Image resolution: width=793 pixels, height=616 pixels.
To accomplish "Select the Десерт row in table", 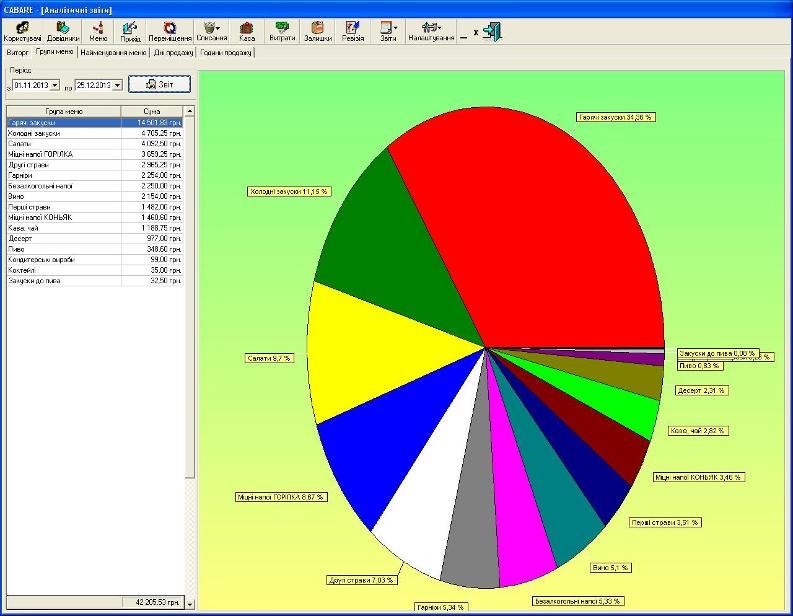I will click(x=95, y=238).
